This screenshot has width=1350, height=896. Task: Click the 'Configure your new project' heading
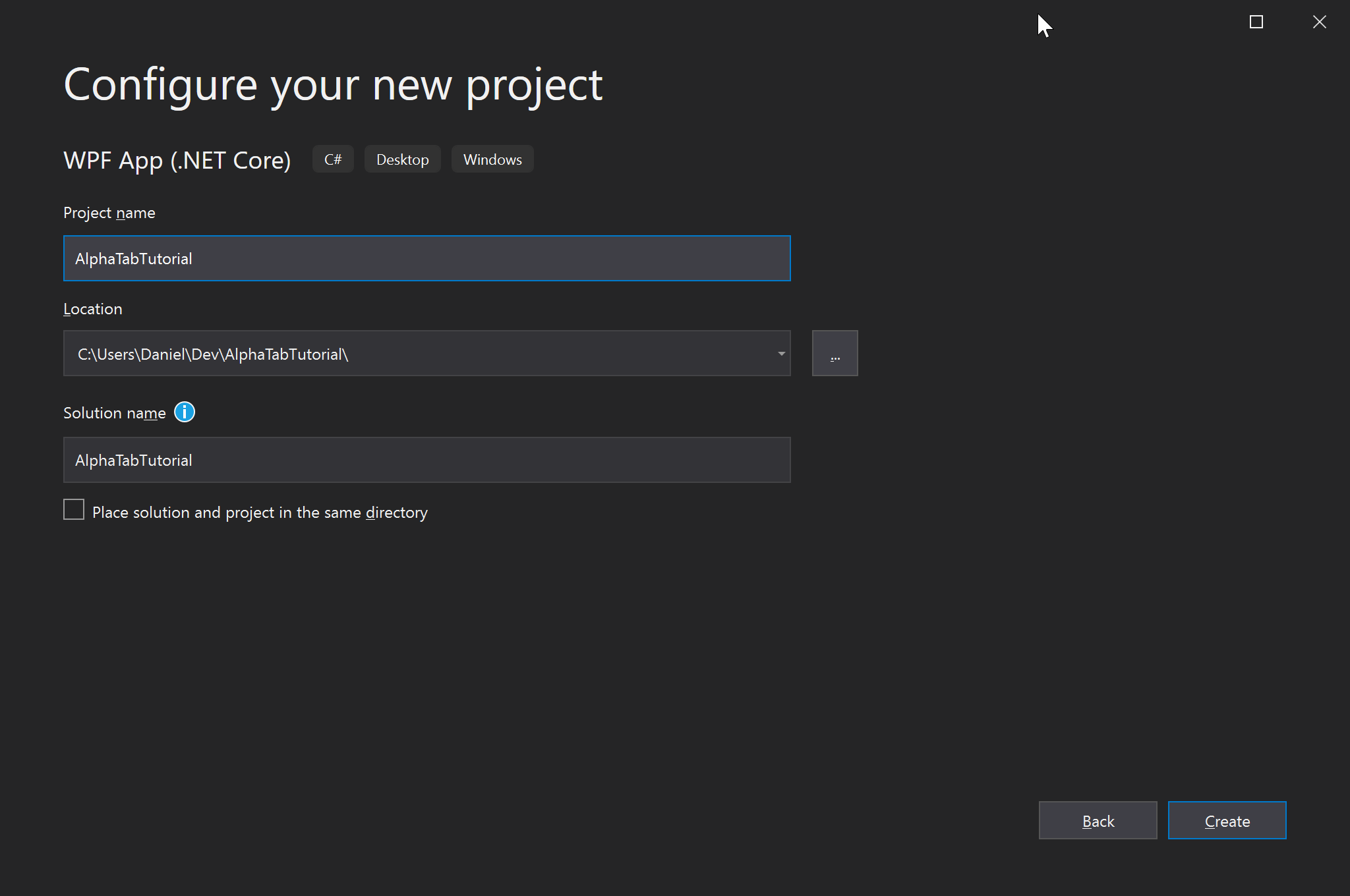coord(333,85)
